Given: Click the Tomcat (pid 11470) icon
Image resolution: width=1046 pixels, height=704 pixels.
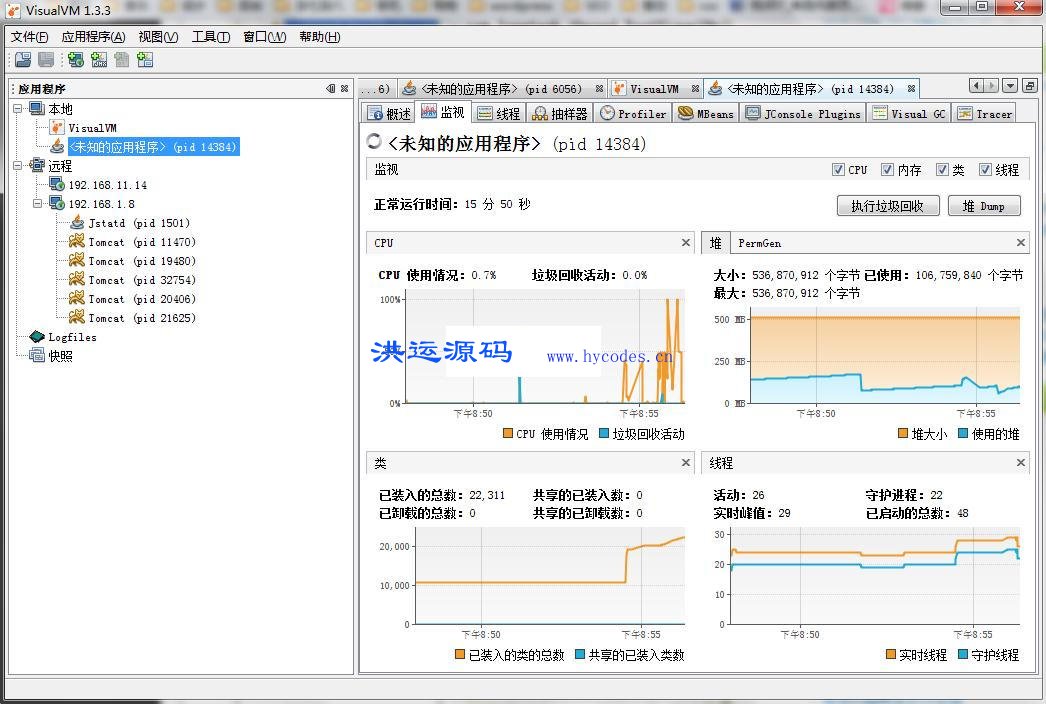Looking at the screenshot, I should point(77,241).
